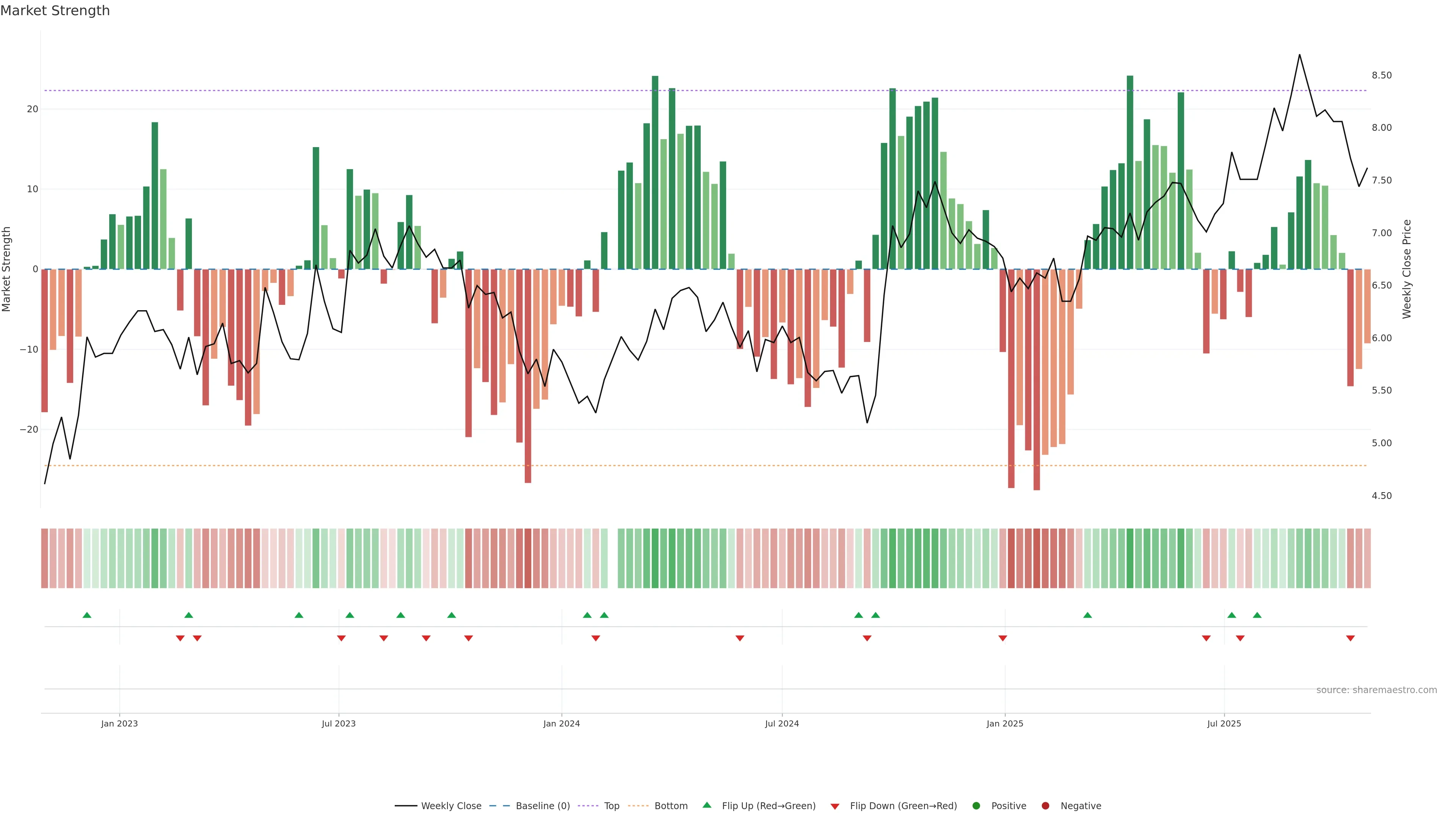Click green Flip Up triangle icon in legend
The image size is (1456, 819).
click(706, 805)
